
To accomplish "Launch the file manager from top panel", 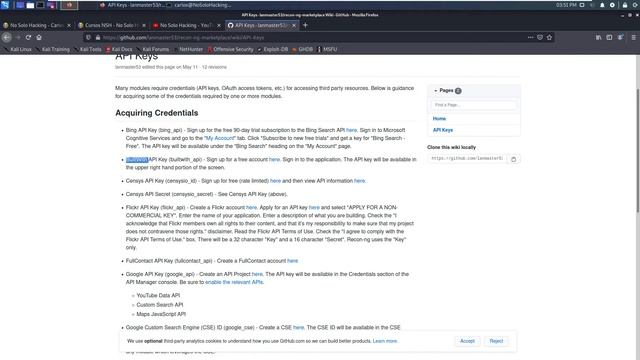I will click(x=30, y=5).
